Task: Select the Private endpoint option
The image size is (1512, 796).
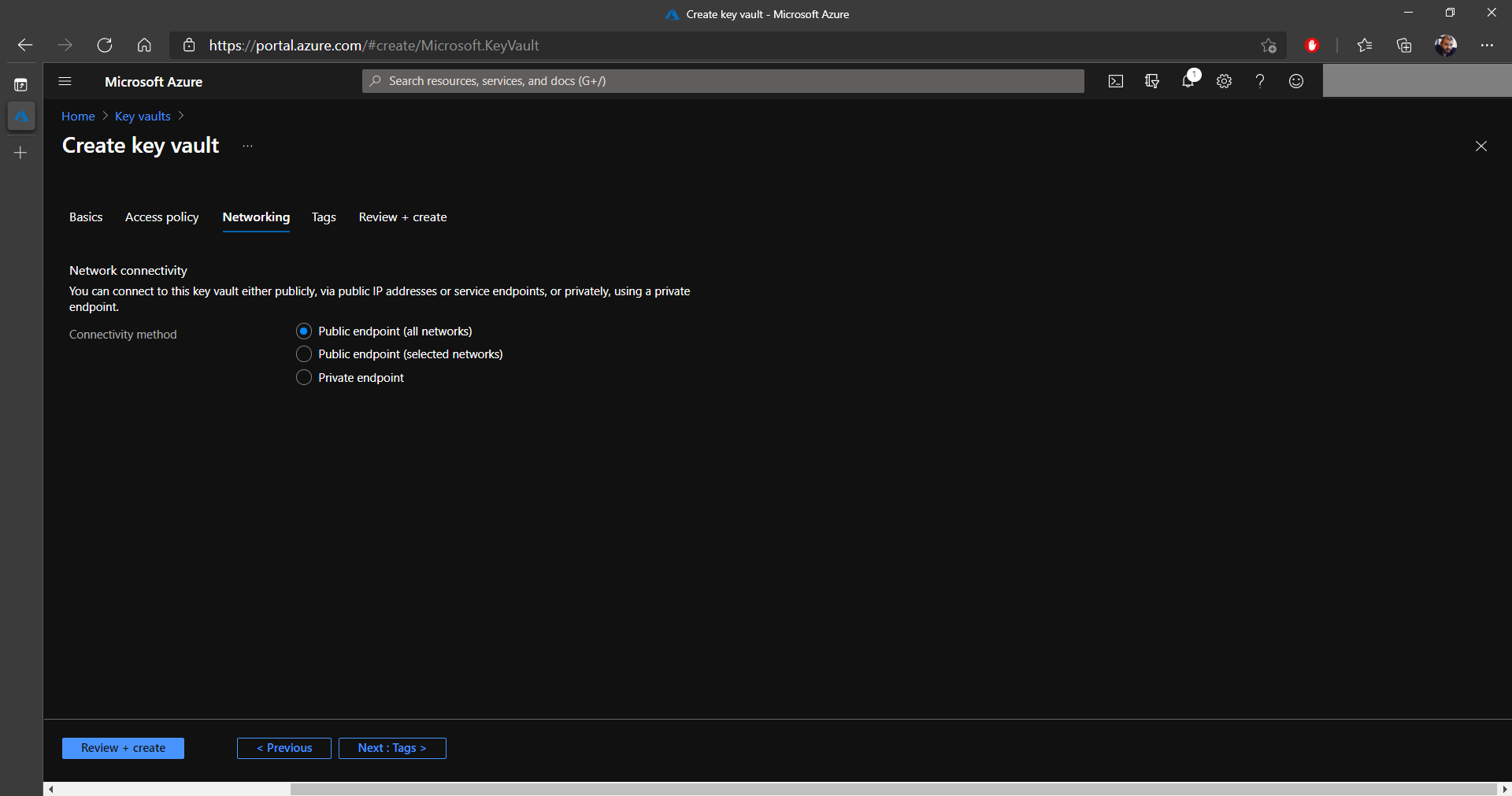Action: click(x=304, y=378)
